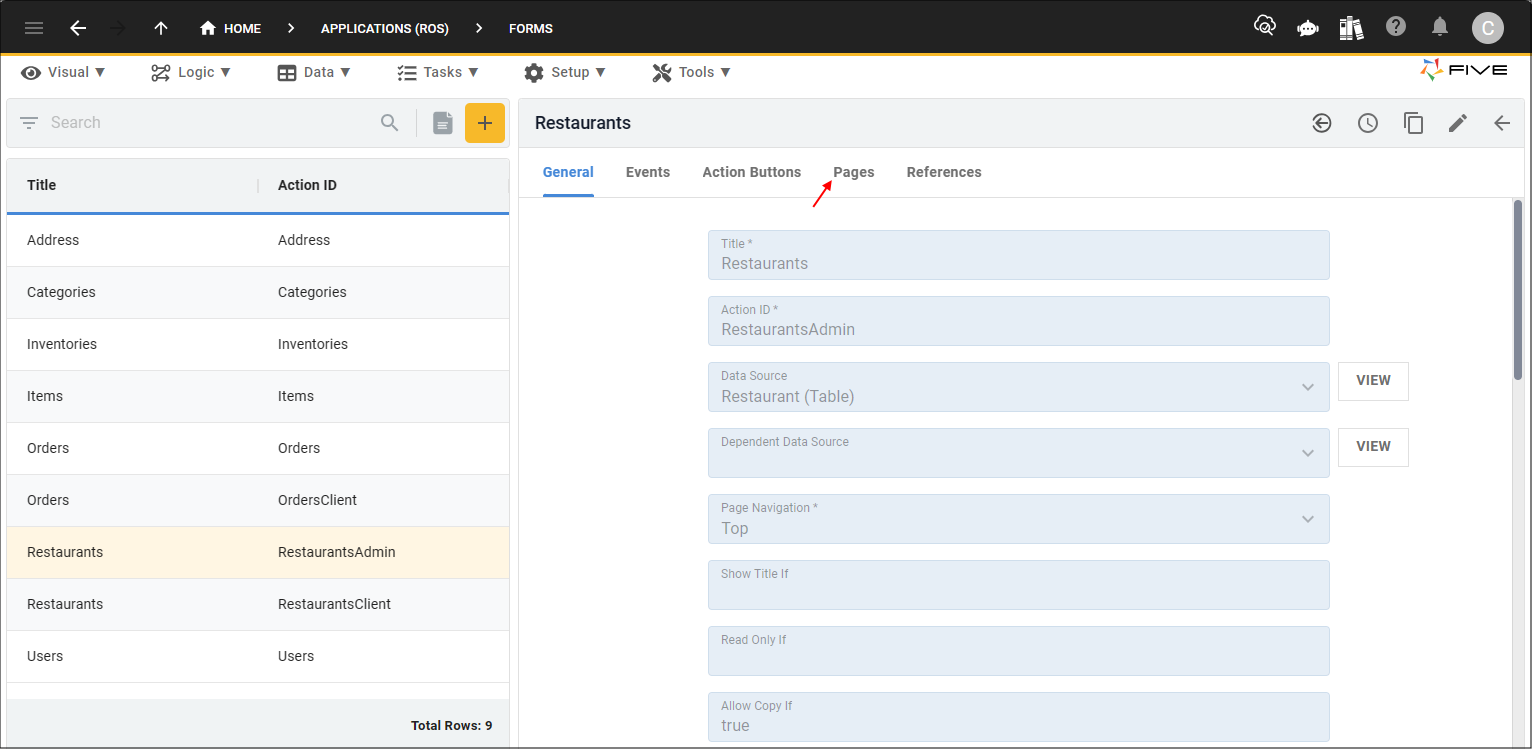
Task: Open the history clock icon
Action: click(1368, 123)
